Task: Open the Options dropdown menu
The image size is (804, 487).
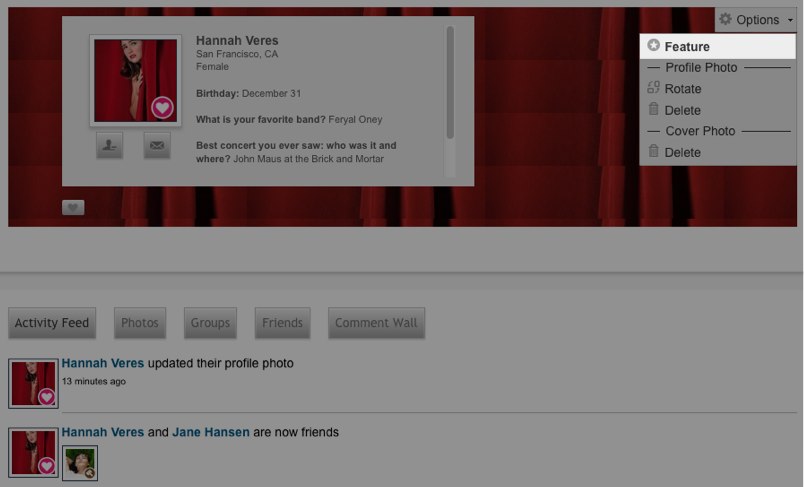Action: pos(755,19)
